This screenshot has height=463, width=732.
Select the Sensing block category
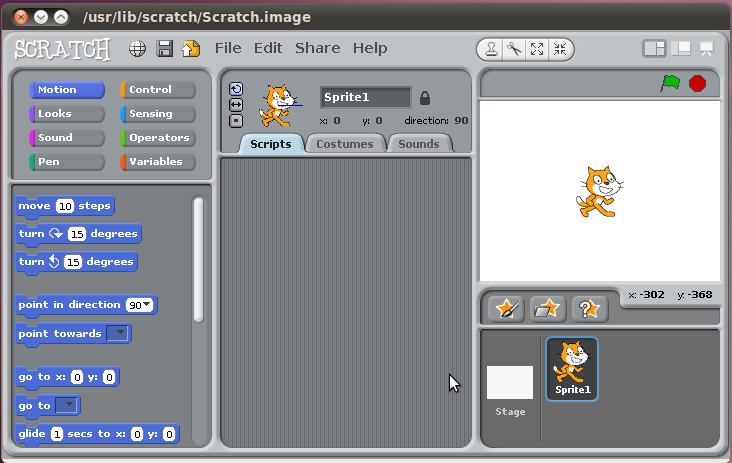click(x=158, y=113)
